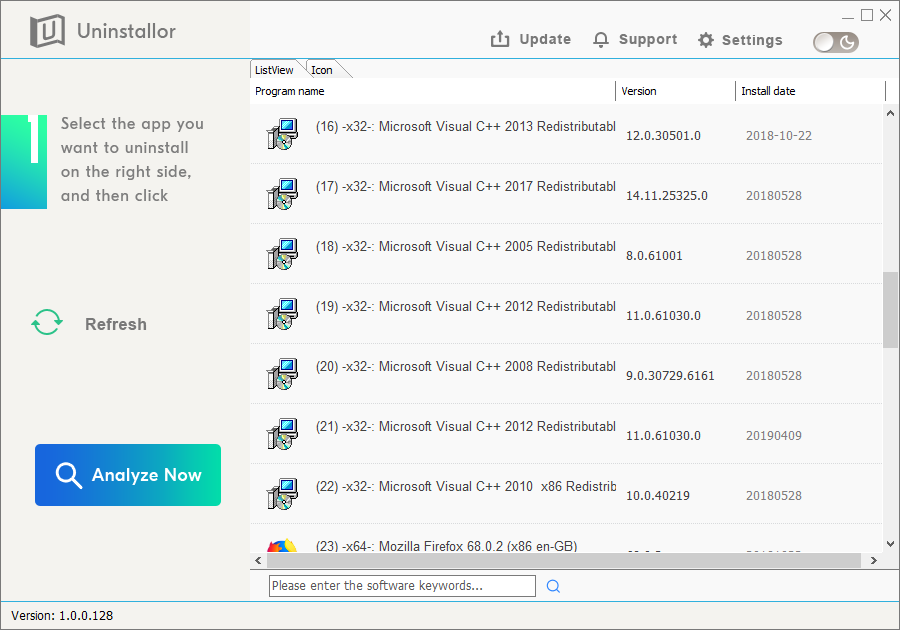Click the horizontal scrollbar left arrow
The image size is (900, 630).
[x=258, y=561]
